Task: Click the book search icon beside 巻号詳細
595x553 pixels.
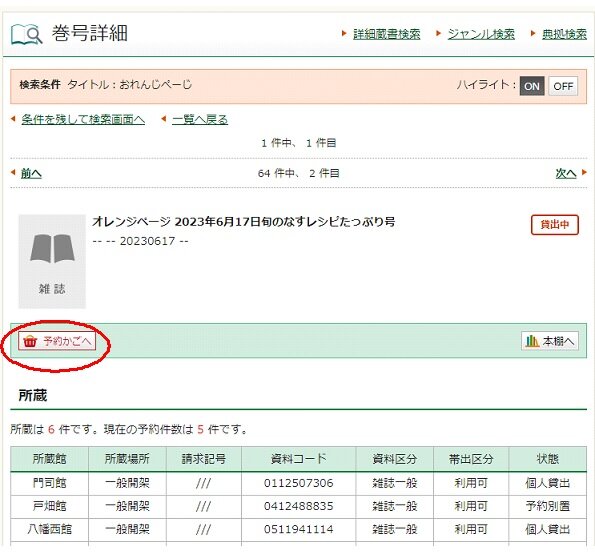Action: (27, 34)
